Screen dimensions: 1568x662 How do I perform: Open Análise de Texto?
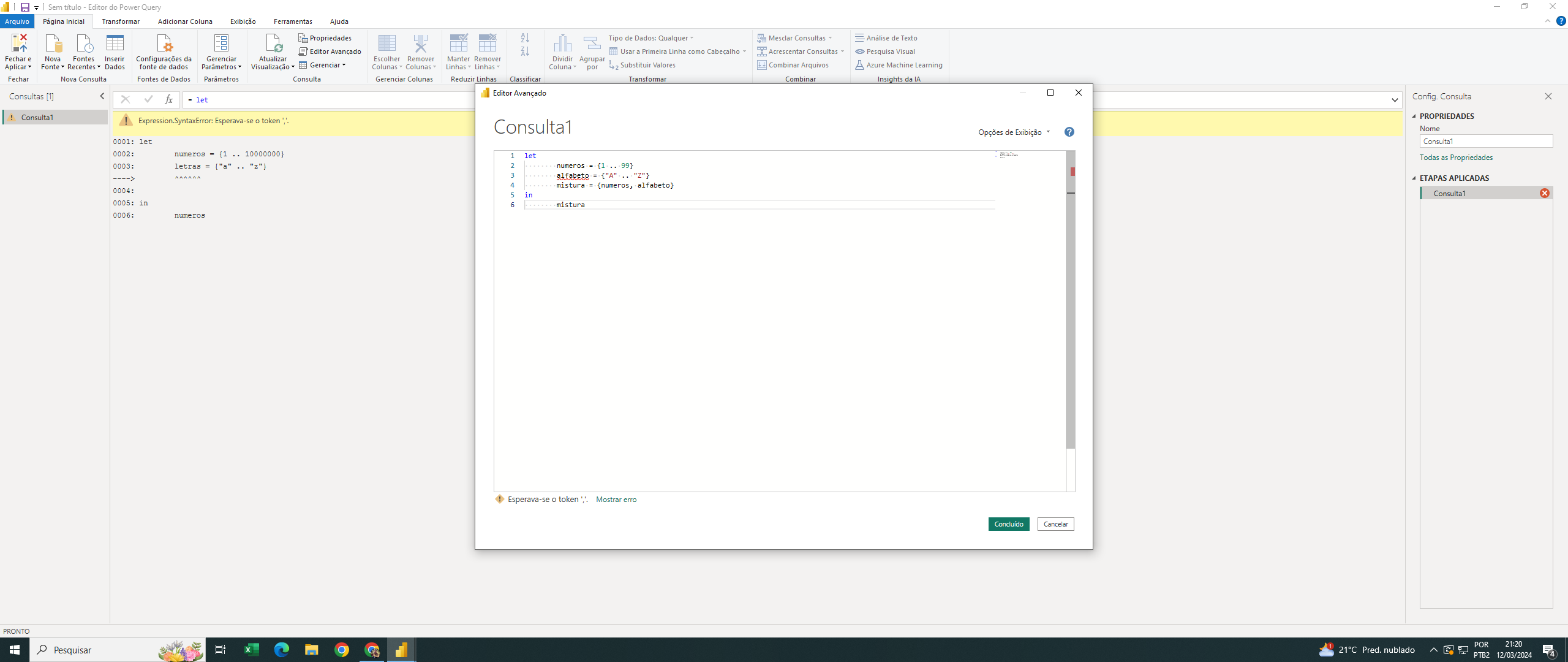tap(886, 38)
